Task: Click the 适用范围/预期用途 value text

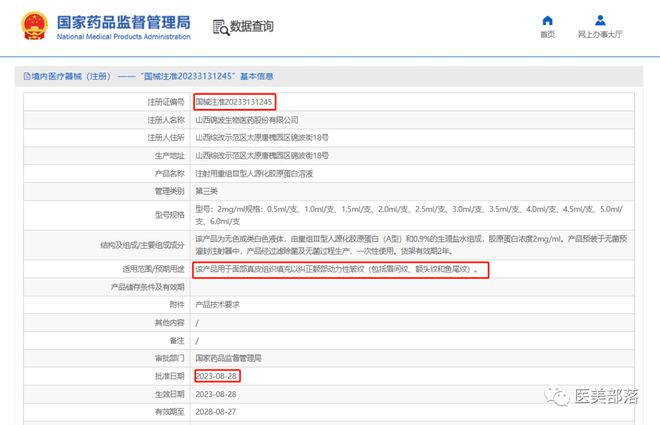Action: (337, 269)
